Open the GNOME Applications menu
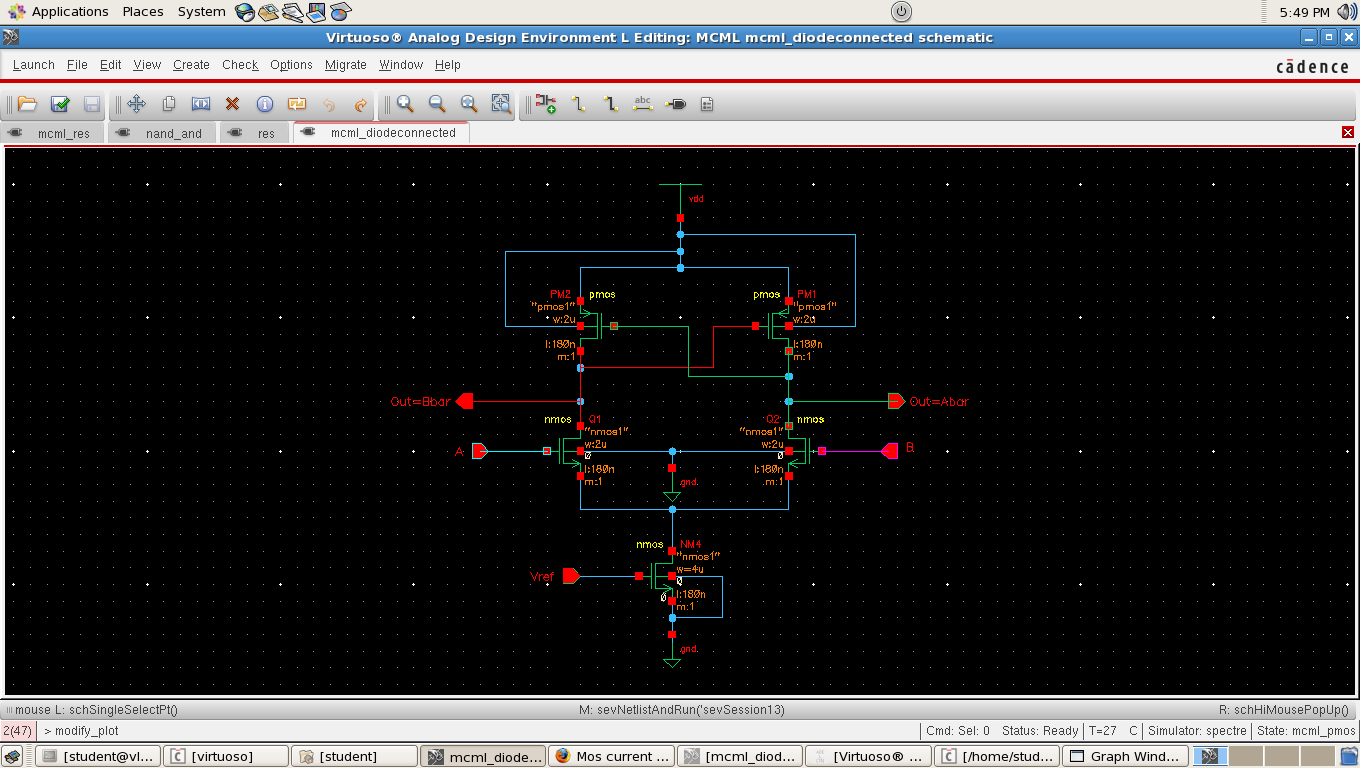Image resolution: width=1360 pixels, height=768 pixels. coord(69,12)
